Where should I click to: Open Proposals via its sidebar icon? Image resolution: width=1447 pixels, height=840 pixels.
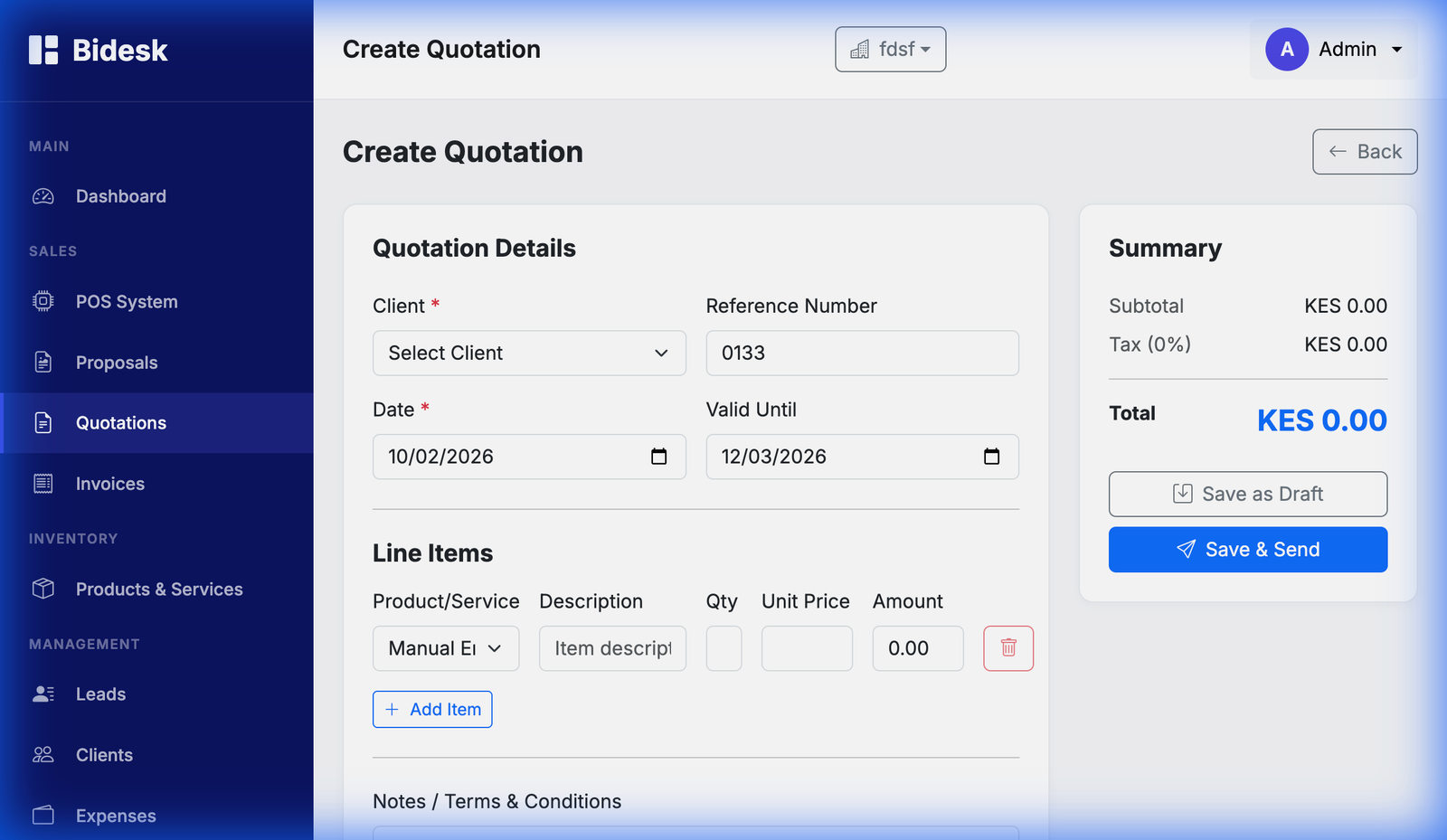pos(43,362)
